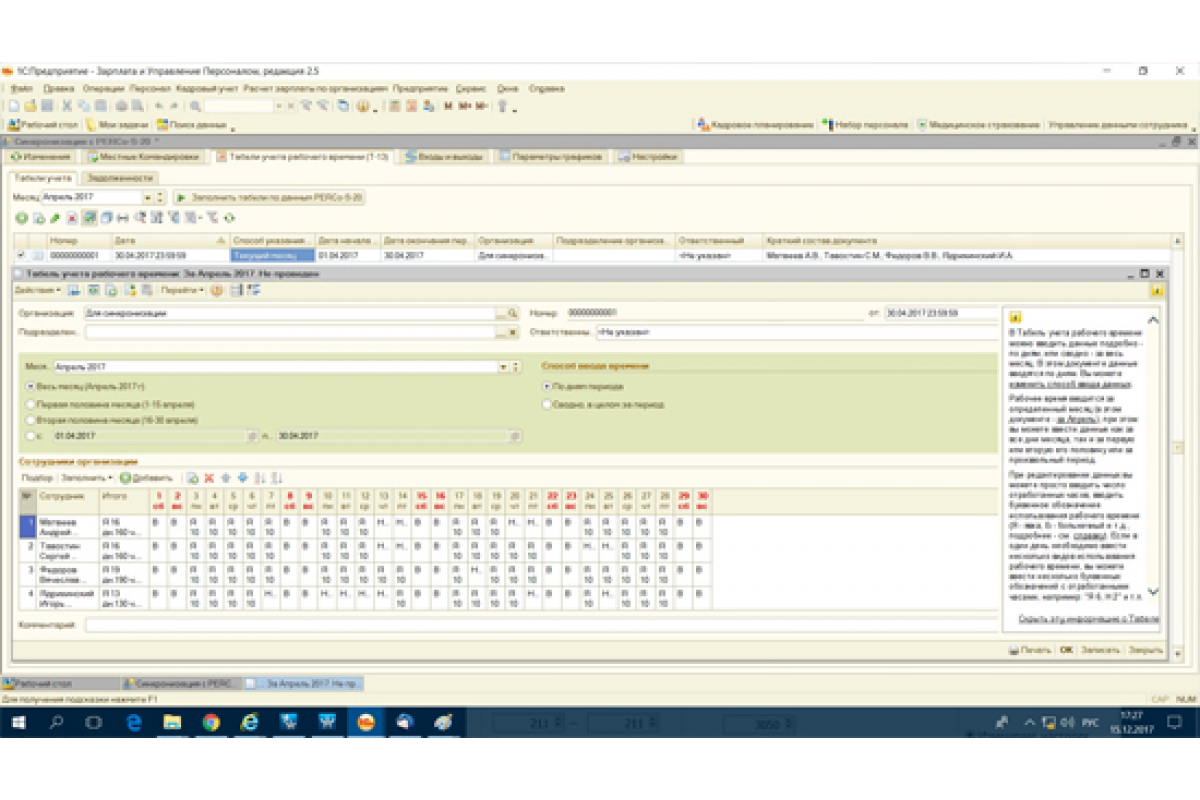Click the red delete mark icon in the list toolbar
The image size is (1200, 800).
point(72,217)
